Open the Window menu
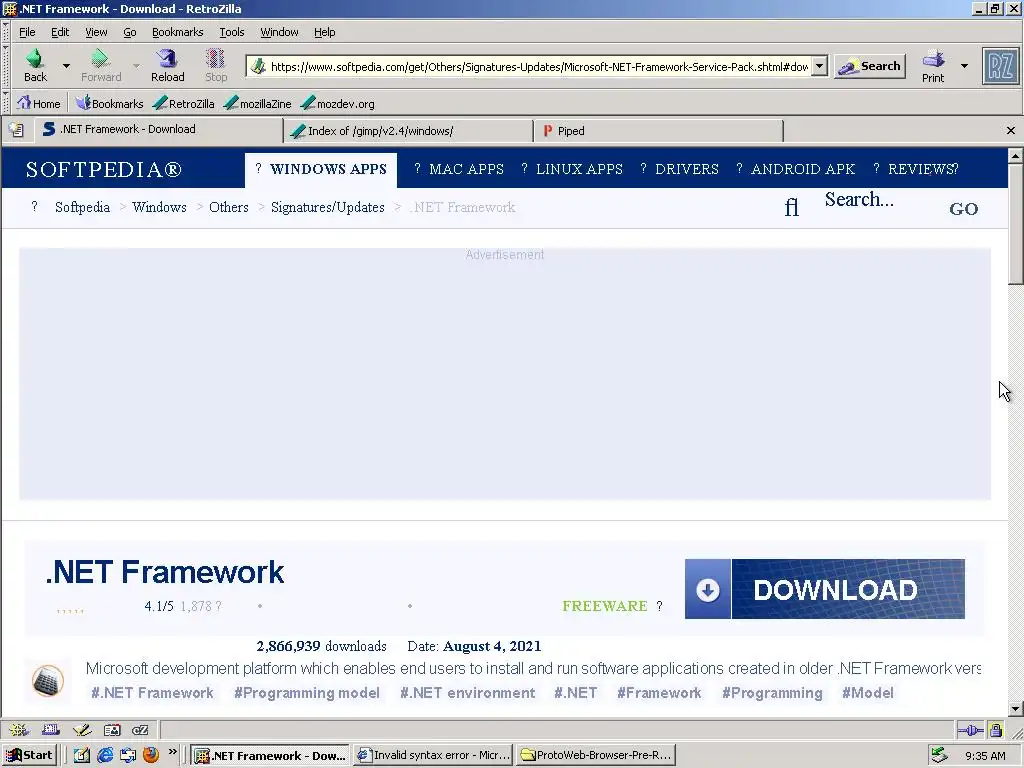1024x768 pixels. coord(279,32)
